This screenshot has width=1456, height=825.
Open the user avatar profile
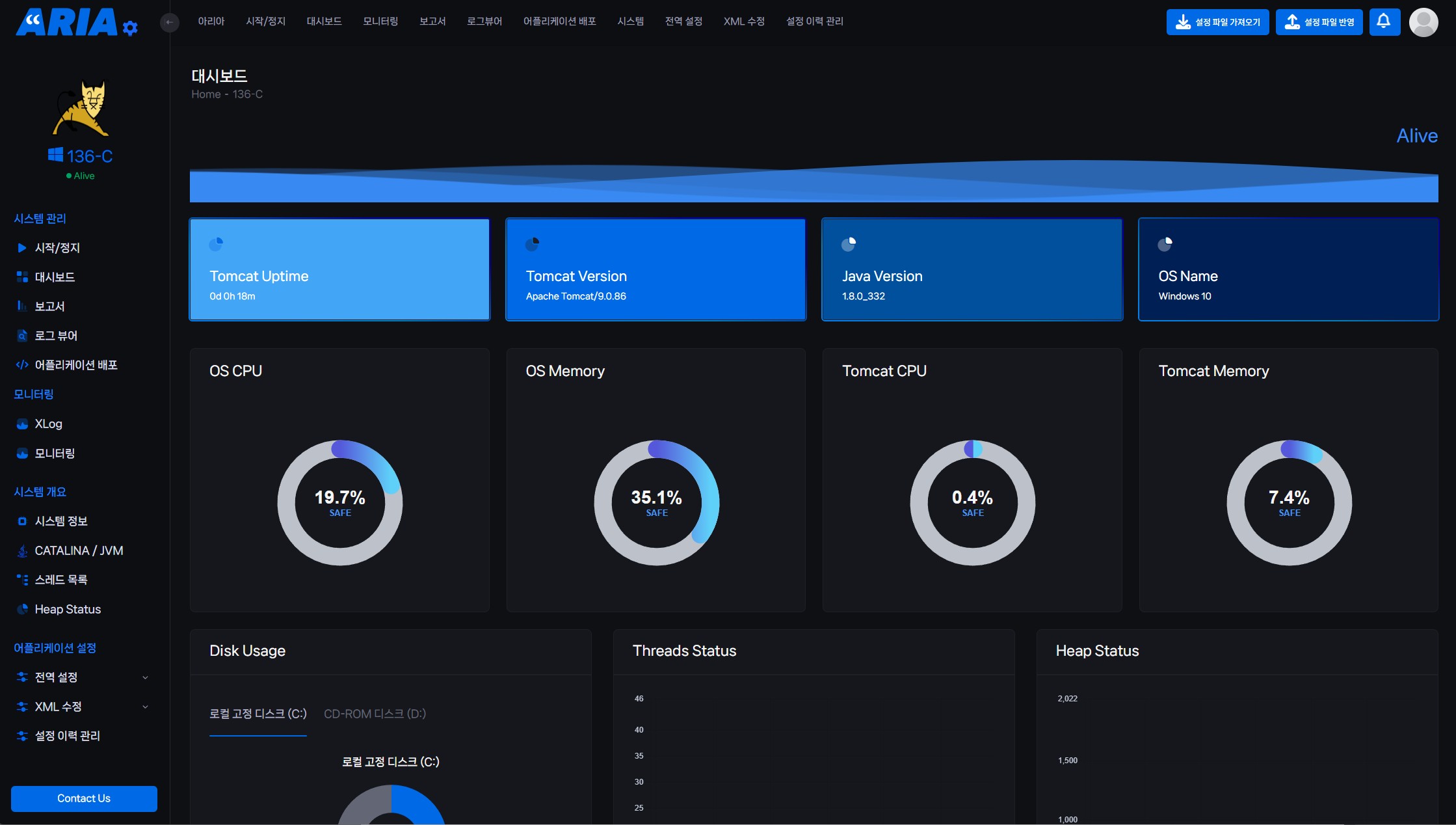1423,22
